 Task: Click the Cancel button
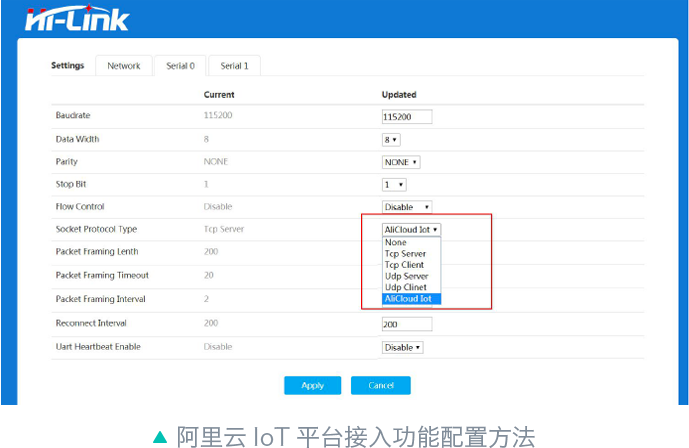tap(381, 385)
